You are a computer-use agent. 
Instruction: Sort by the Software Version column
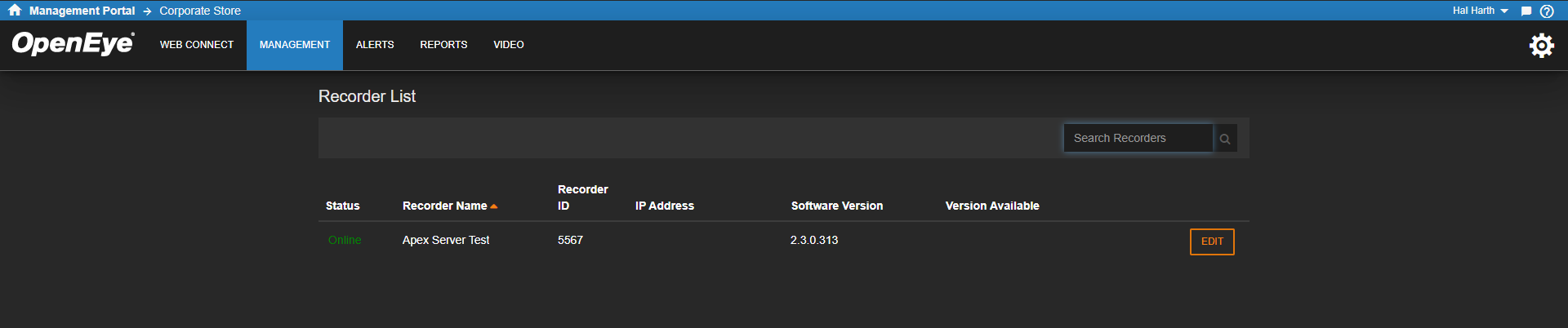click(x=837, y=206)
